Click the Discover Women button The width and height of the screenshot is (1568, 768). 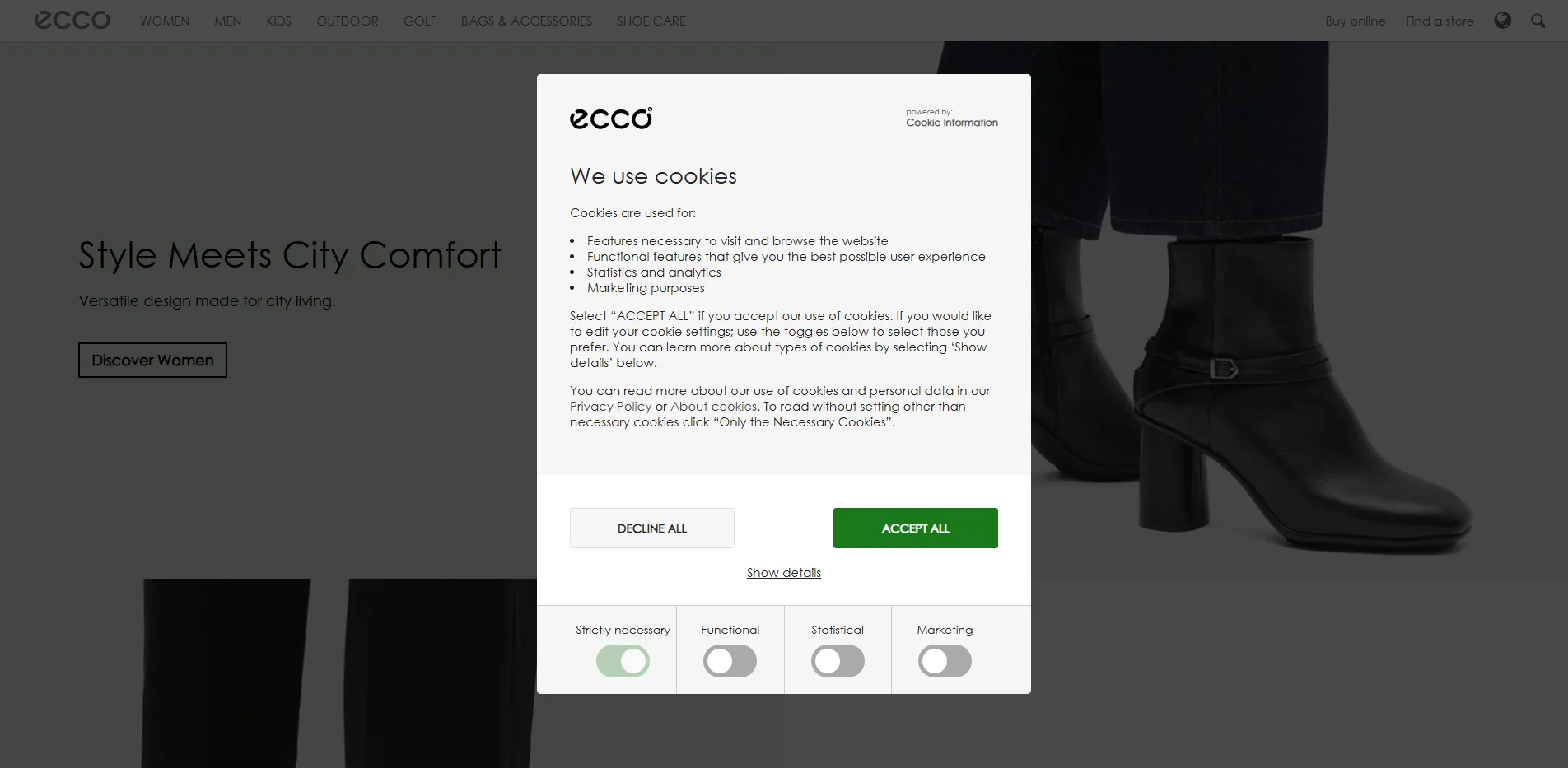(152, 361)
